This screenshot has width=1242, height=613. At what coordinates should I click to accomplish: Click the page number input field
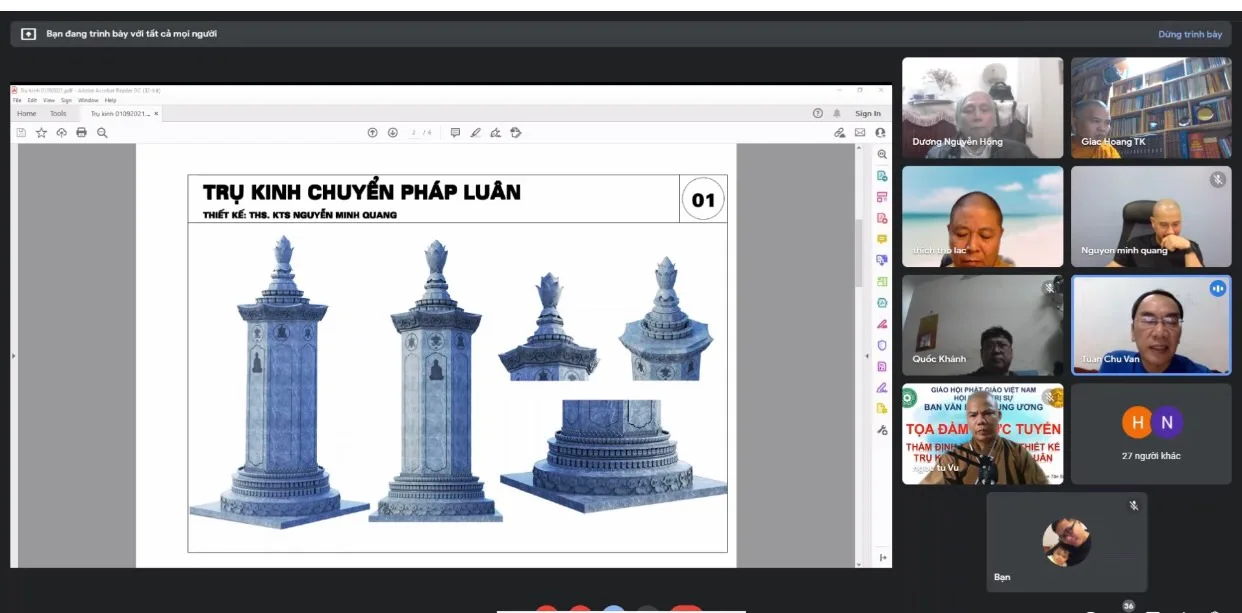[415, 132]
